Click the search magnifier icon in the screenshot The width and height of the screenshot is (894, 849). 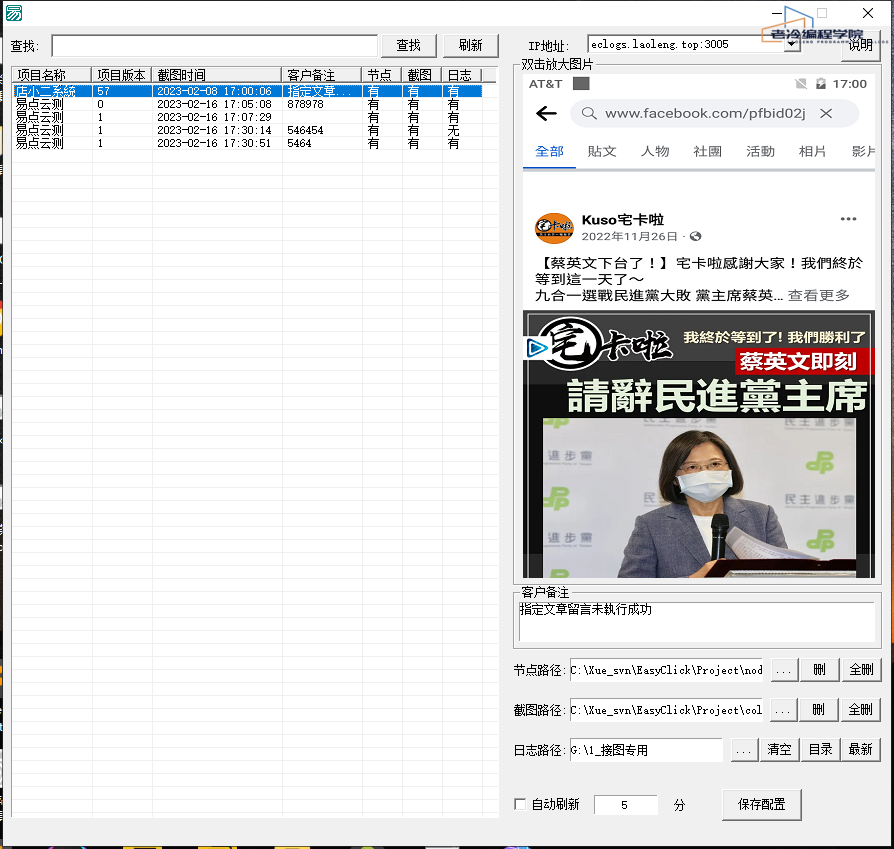click(589, 113)
